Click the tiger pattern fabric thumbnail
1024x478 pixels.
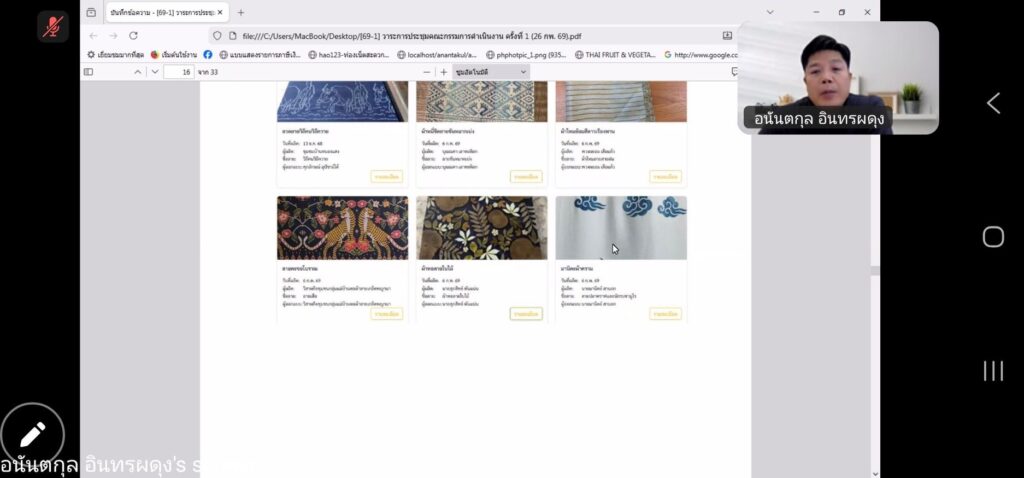[342, 228]
